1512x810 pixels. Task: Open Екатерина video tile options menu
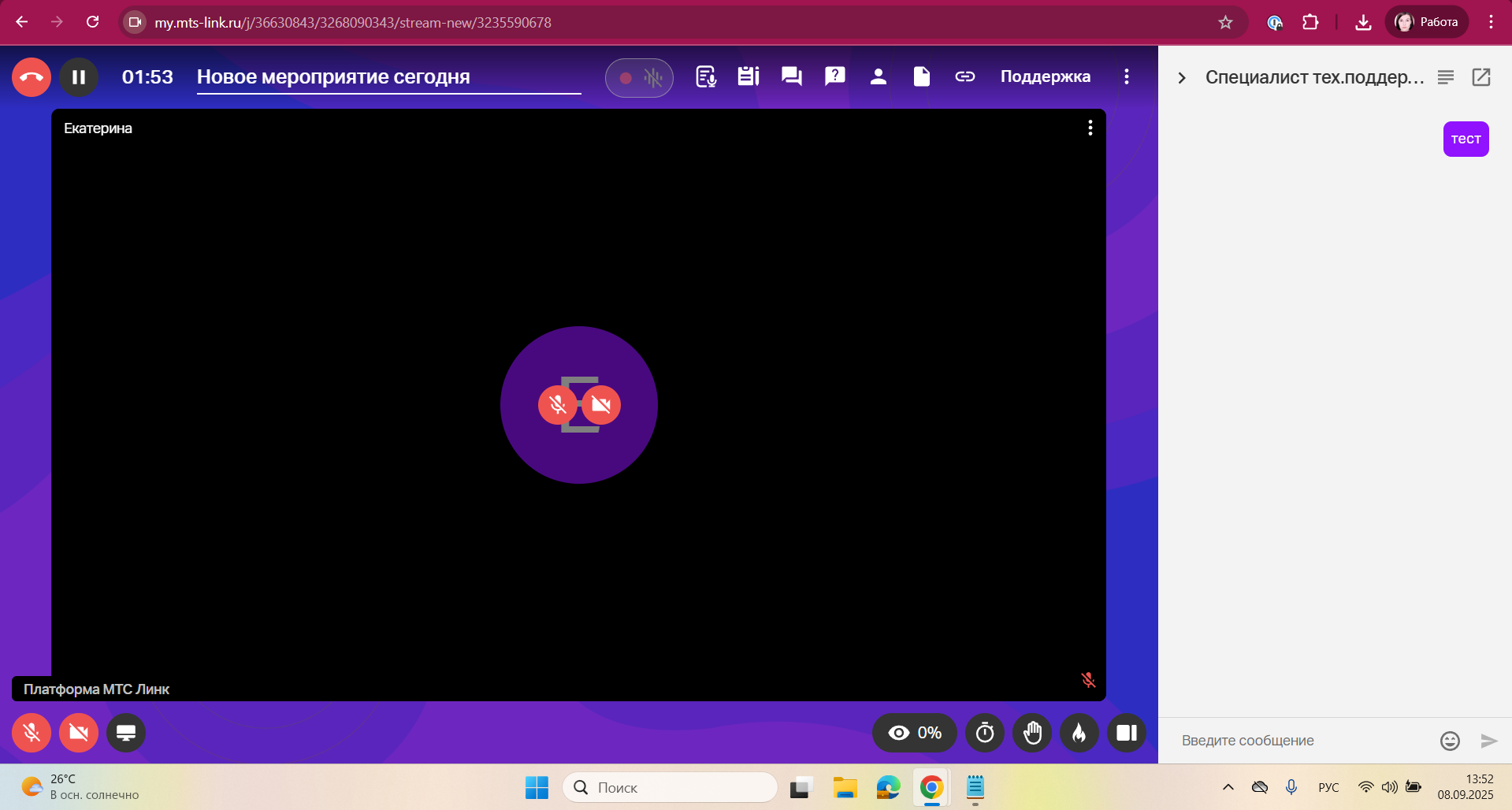coord(1090,128)
